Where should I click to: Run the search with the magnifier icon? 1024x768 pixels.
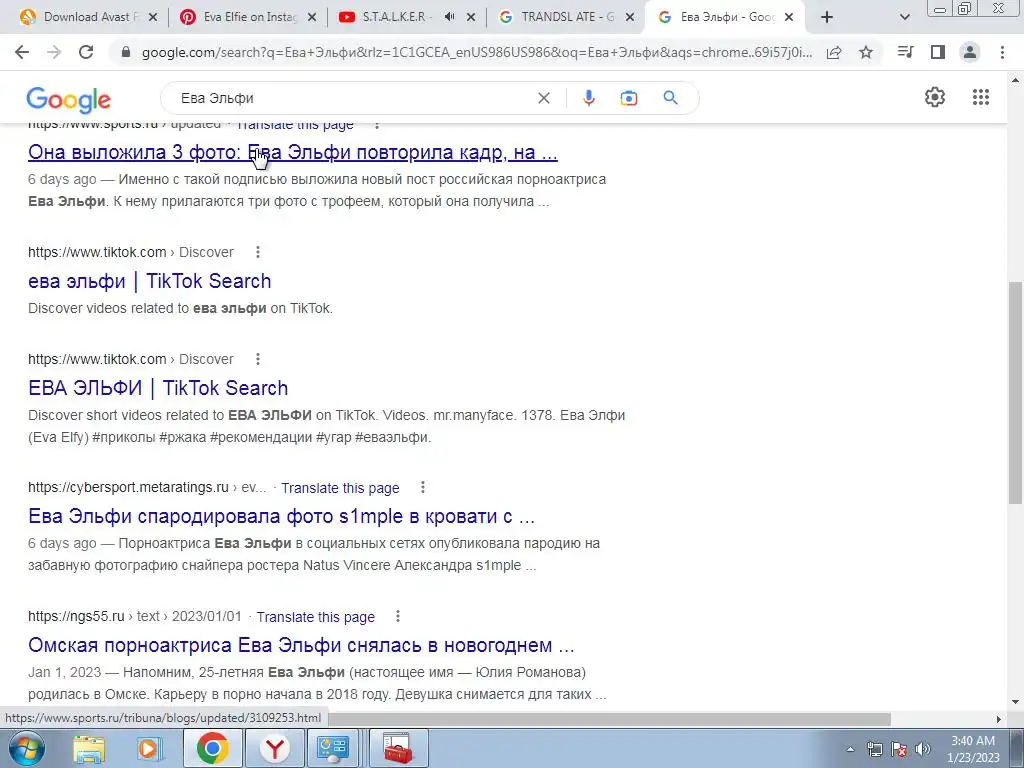670,98
